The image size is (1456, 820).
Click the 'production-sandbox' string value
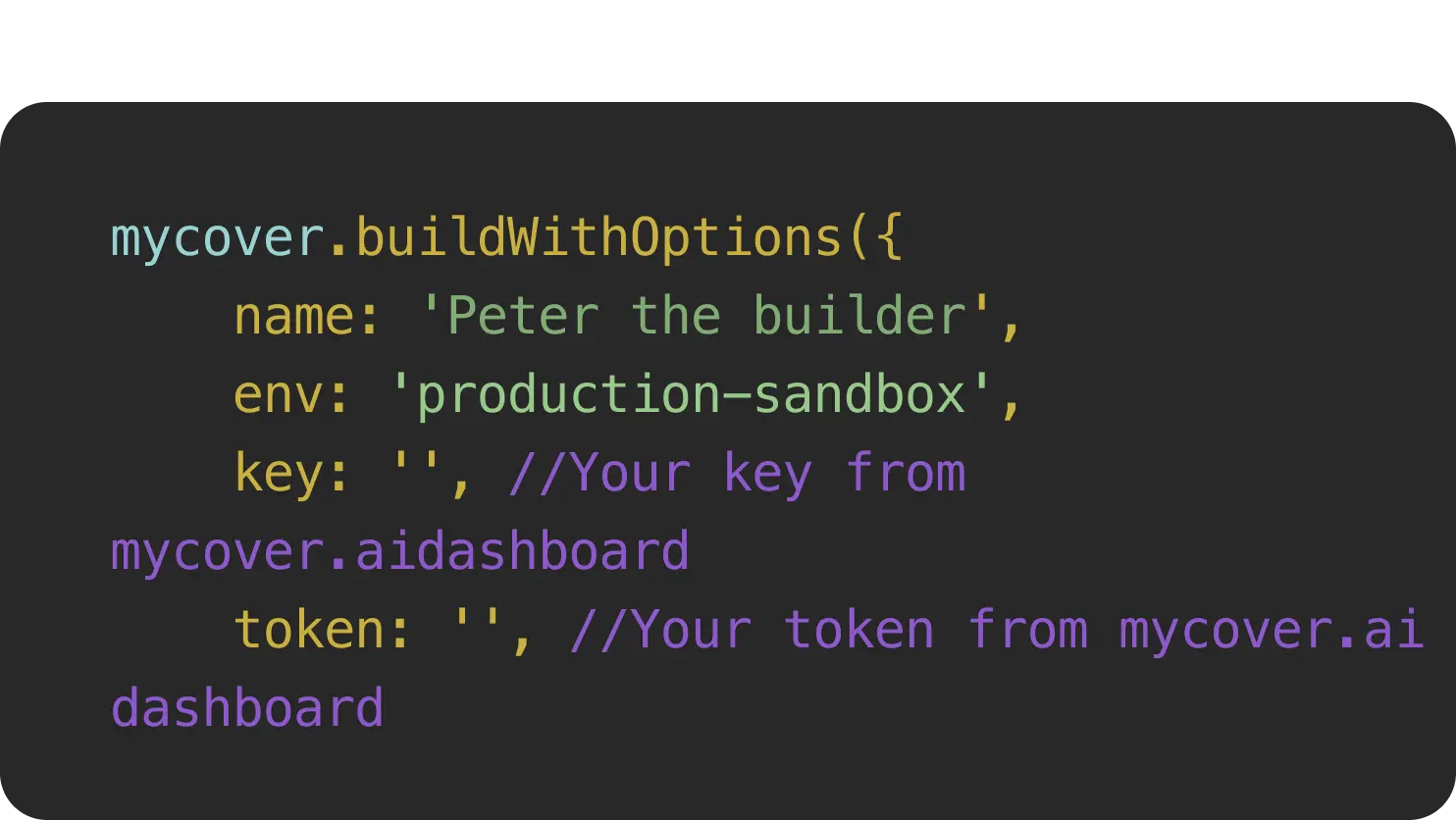point(692,394)
